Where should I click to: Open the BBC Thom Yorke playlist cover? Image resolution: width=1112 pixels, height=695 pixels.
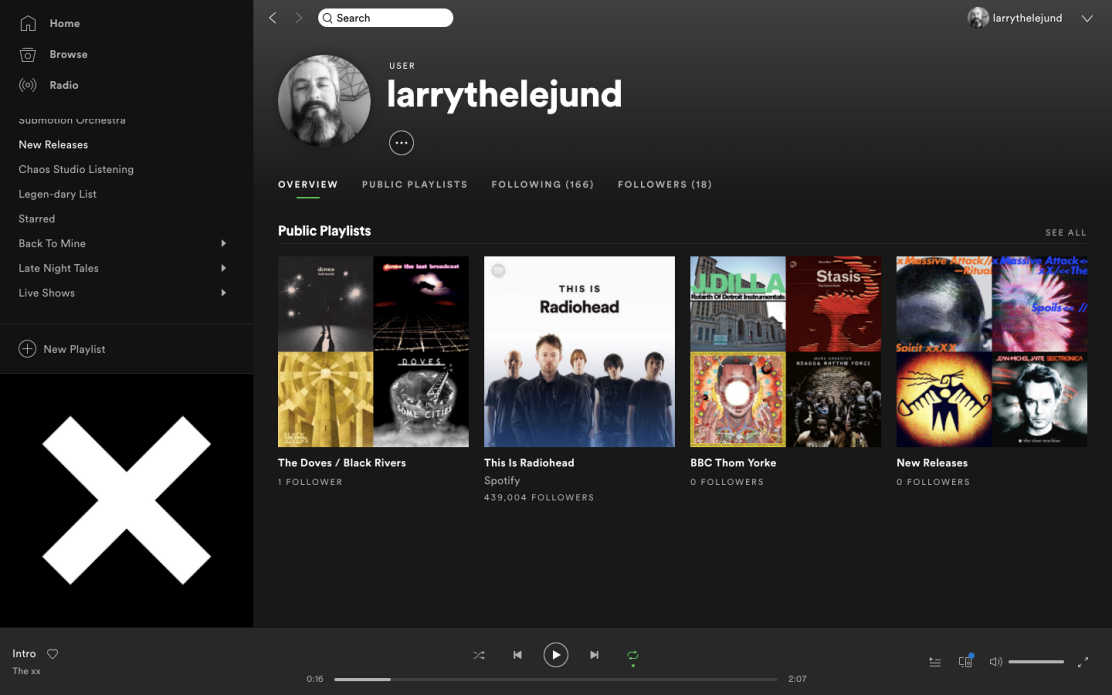(x=785, y=352)
